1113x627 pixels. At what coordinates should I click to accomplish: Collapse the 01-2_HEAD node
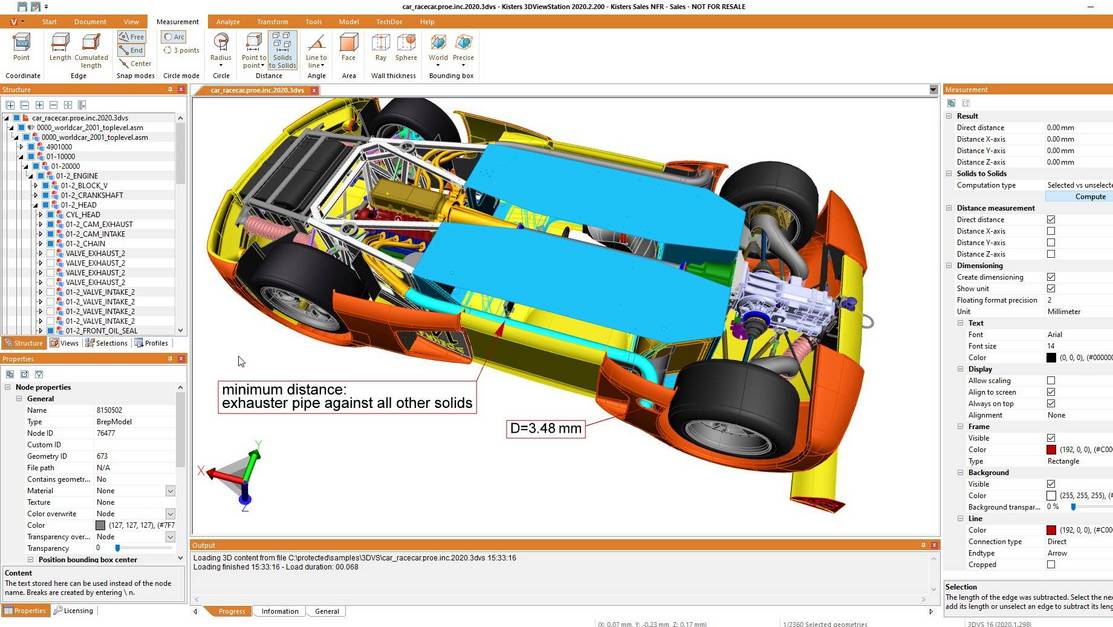[35, 205]
